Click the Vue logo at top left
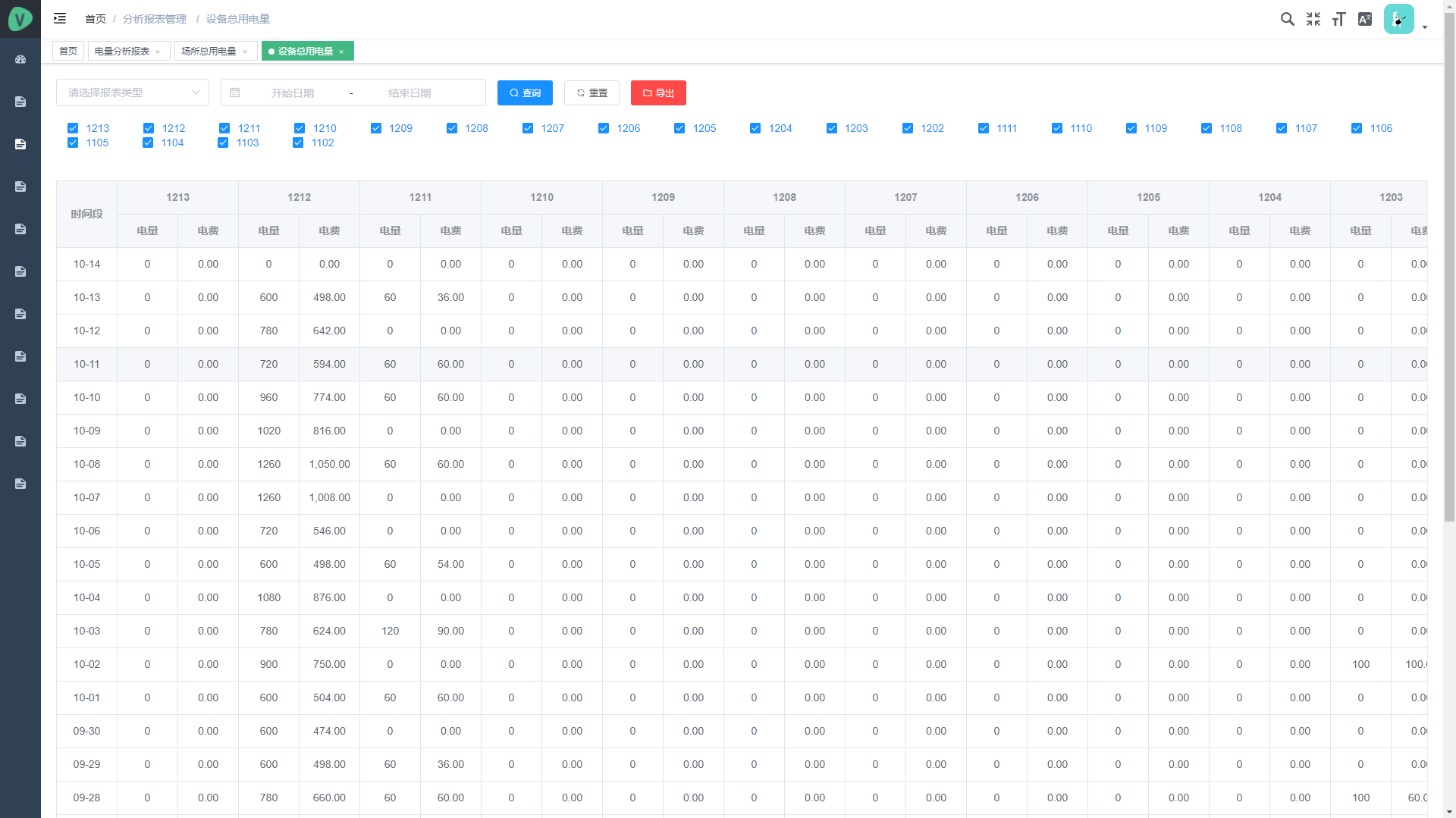 (20, 18)
